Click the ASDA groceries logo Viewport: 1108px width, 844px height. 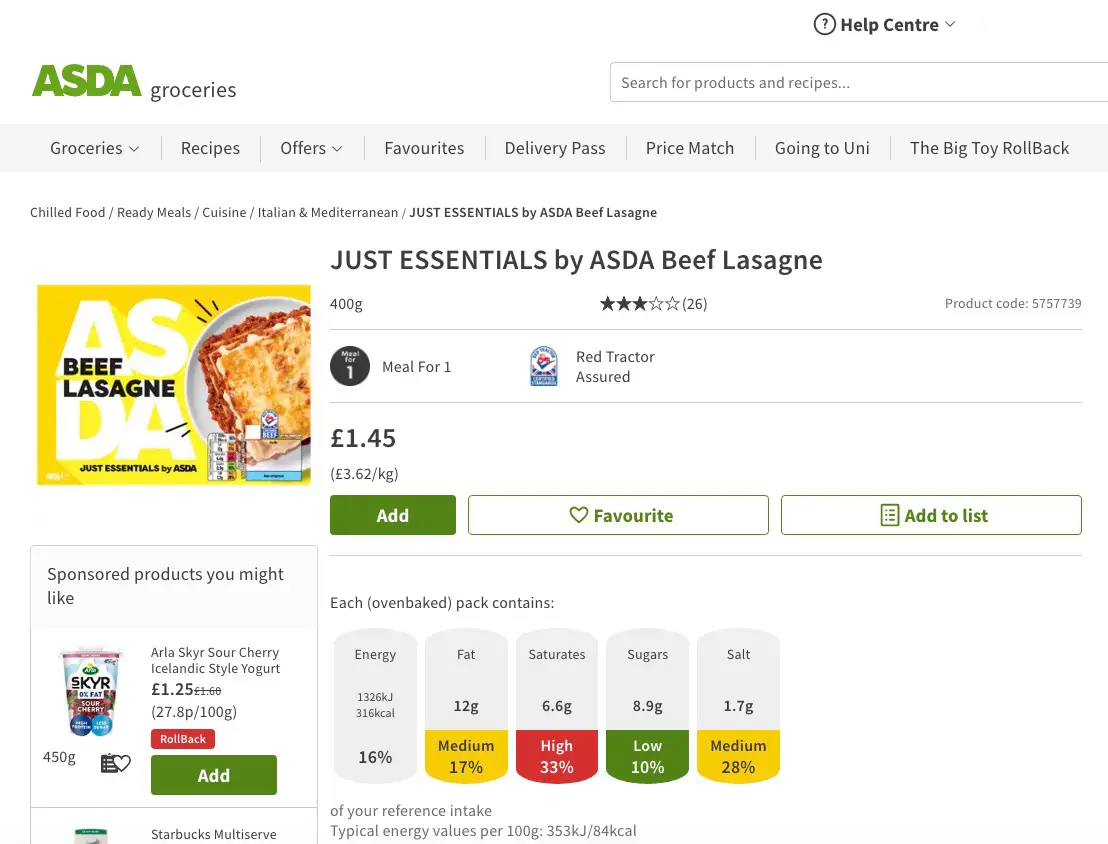pyautogui.click(x=134, y=83)
